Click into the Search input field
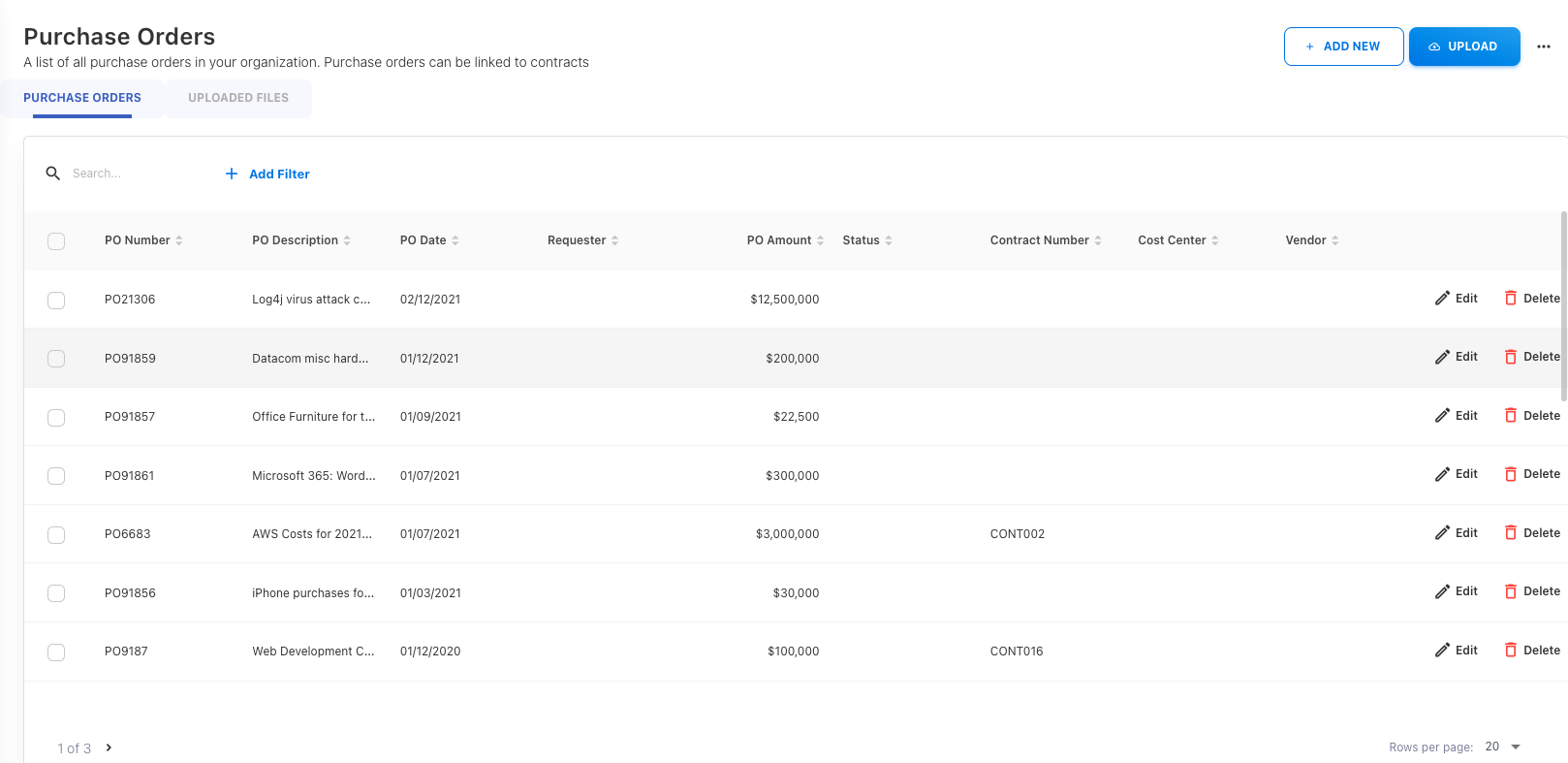The height and width of the screenshot is (763, 1568). pos(136,174)
